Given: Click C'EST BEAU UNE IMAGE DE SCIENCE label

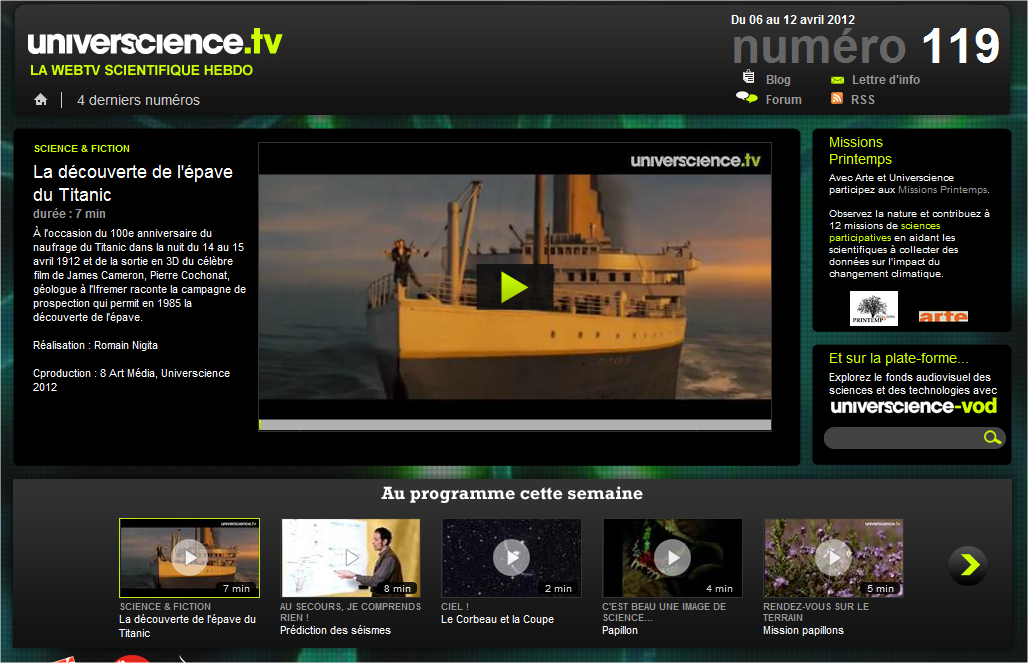Looking at the screenshot, I should pyautogui.click(x=664, y=612).
